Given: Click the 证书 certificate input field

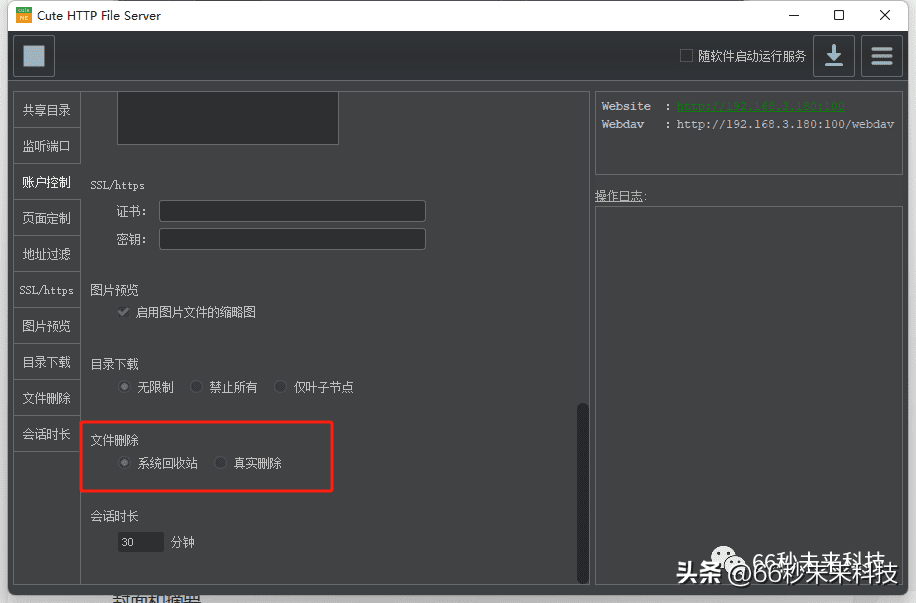Looking at the screenshot, I should [x=291, y=211].
